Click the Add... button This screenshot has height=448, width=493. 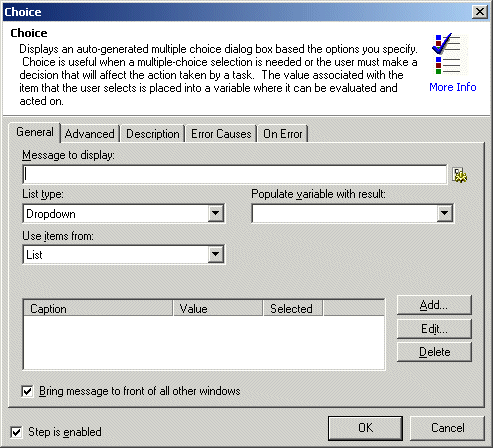[x=434, y=305]
